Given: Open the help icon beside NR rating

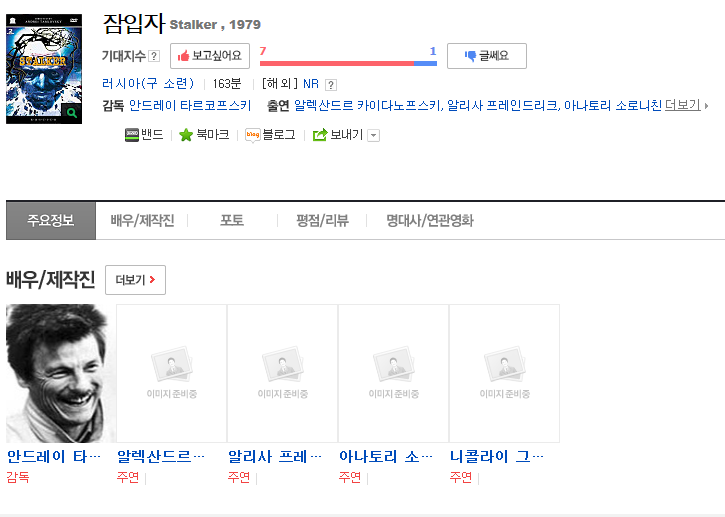Looking at the screenshot, I should pyautogui.click(x=331, y=84).
